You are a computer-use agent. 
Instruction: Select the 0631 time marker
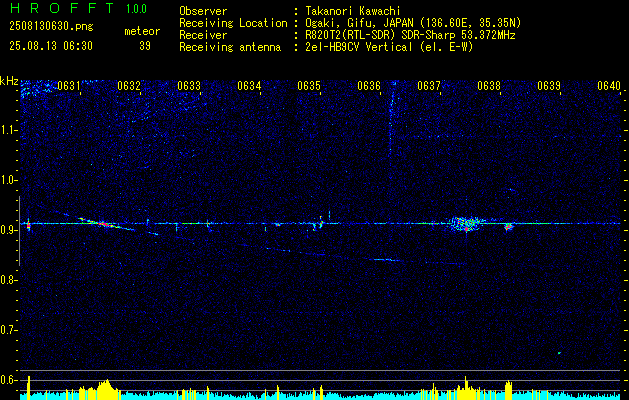pos(69,85)
